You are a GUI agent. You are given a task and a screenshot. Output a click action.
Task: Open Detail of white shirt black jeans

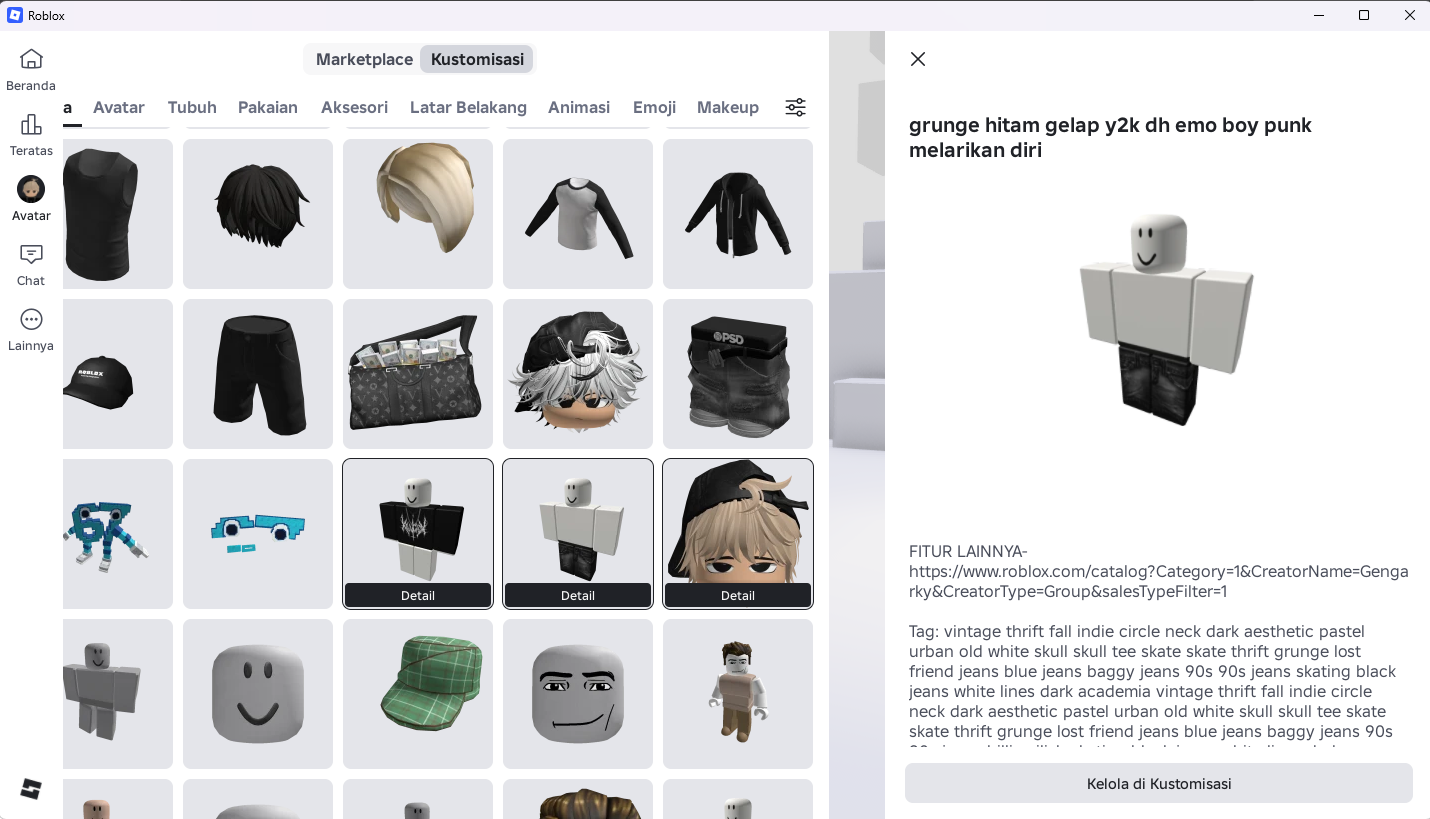578,595
